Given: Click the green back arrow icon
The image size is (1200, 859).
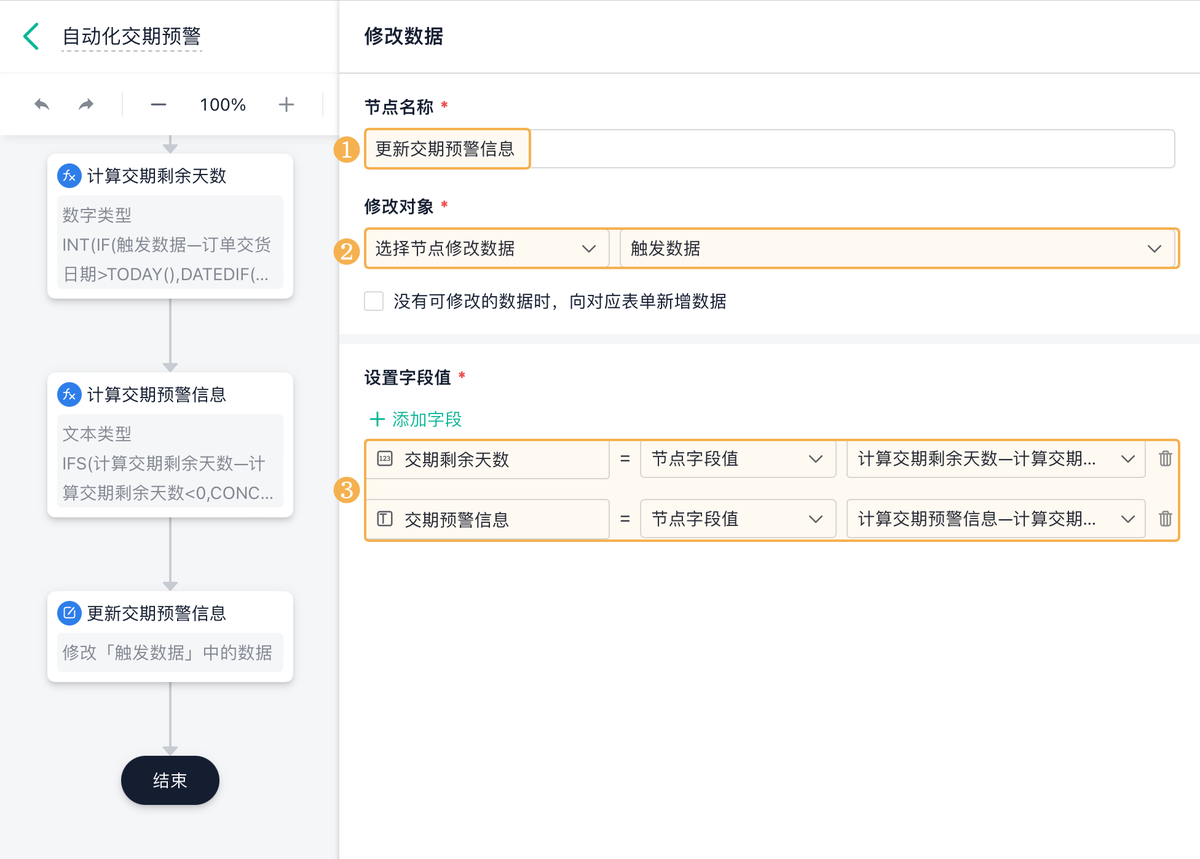Looking at the screenshot, I should point(31,37).
